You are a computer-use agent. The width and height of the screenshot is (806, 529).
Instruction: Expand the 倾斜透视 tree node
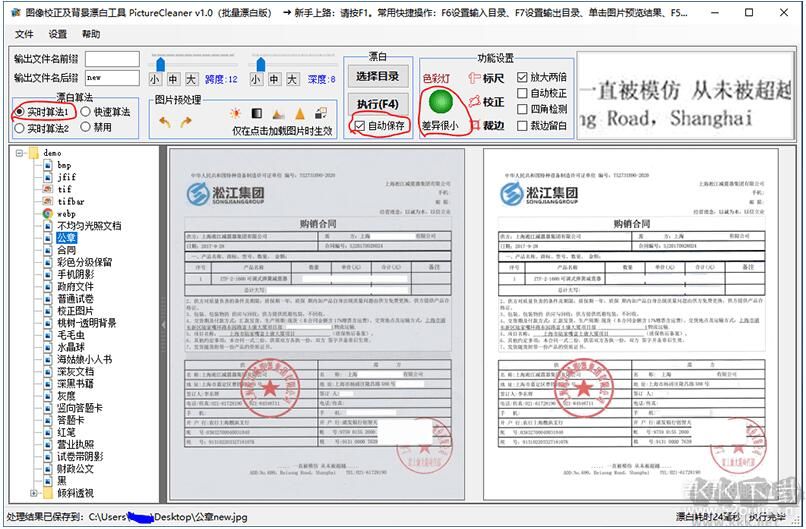[34, 493]
